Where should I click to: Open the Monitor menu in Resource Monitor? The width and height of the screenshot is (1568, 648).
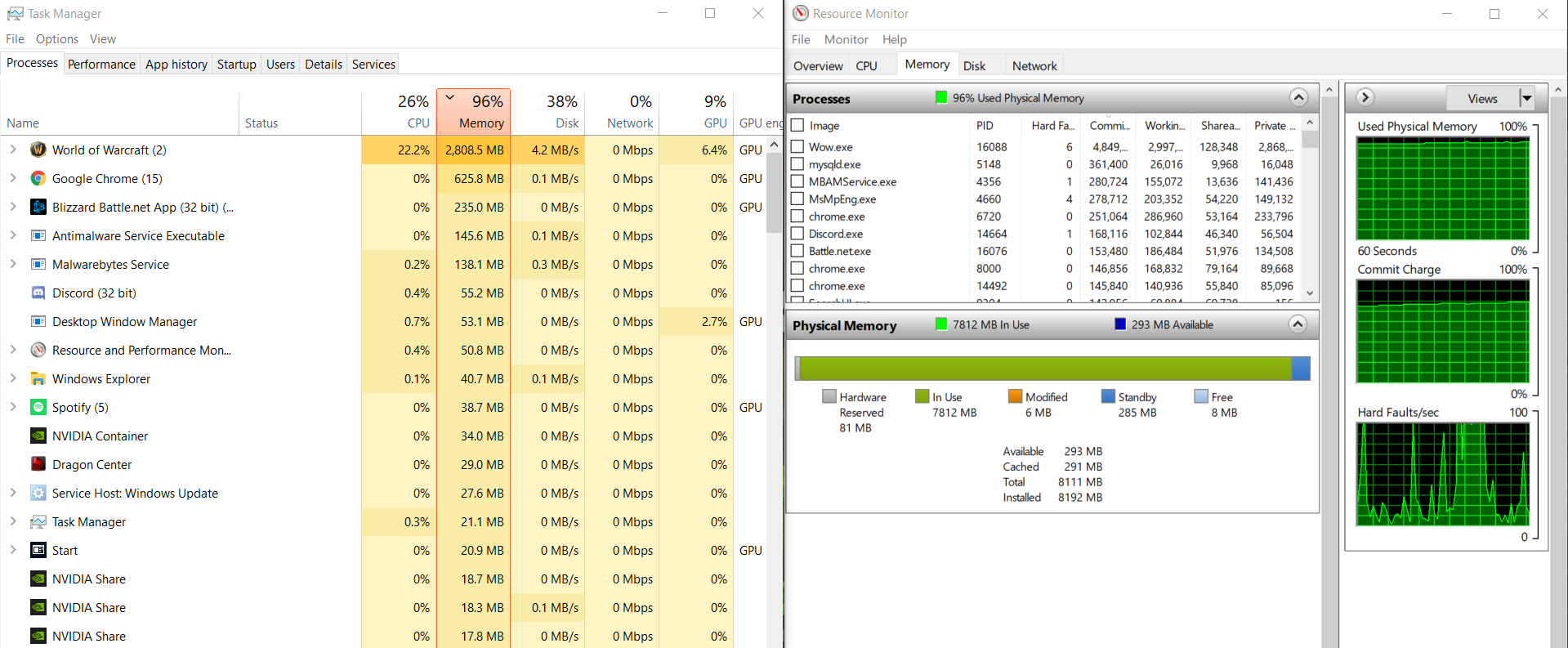846,39
